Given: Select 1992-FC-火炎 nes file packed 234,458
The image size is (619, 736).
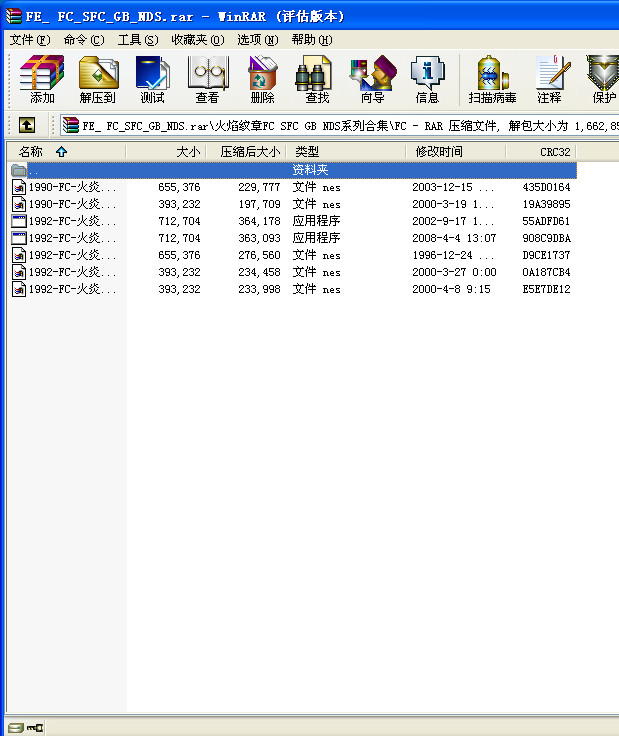Looking at the screenshot, I should (292, 272).
